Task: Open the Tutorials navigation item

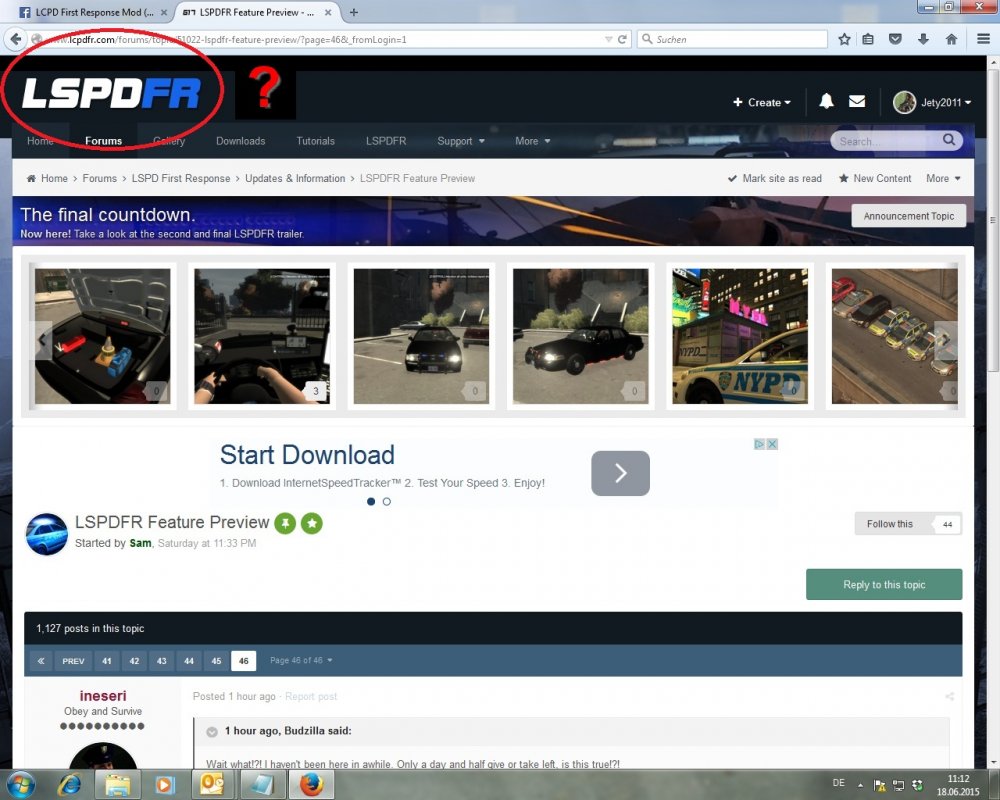Action: [x=315, y=141]
